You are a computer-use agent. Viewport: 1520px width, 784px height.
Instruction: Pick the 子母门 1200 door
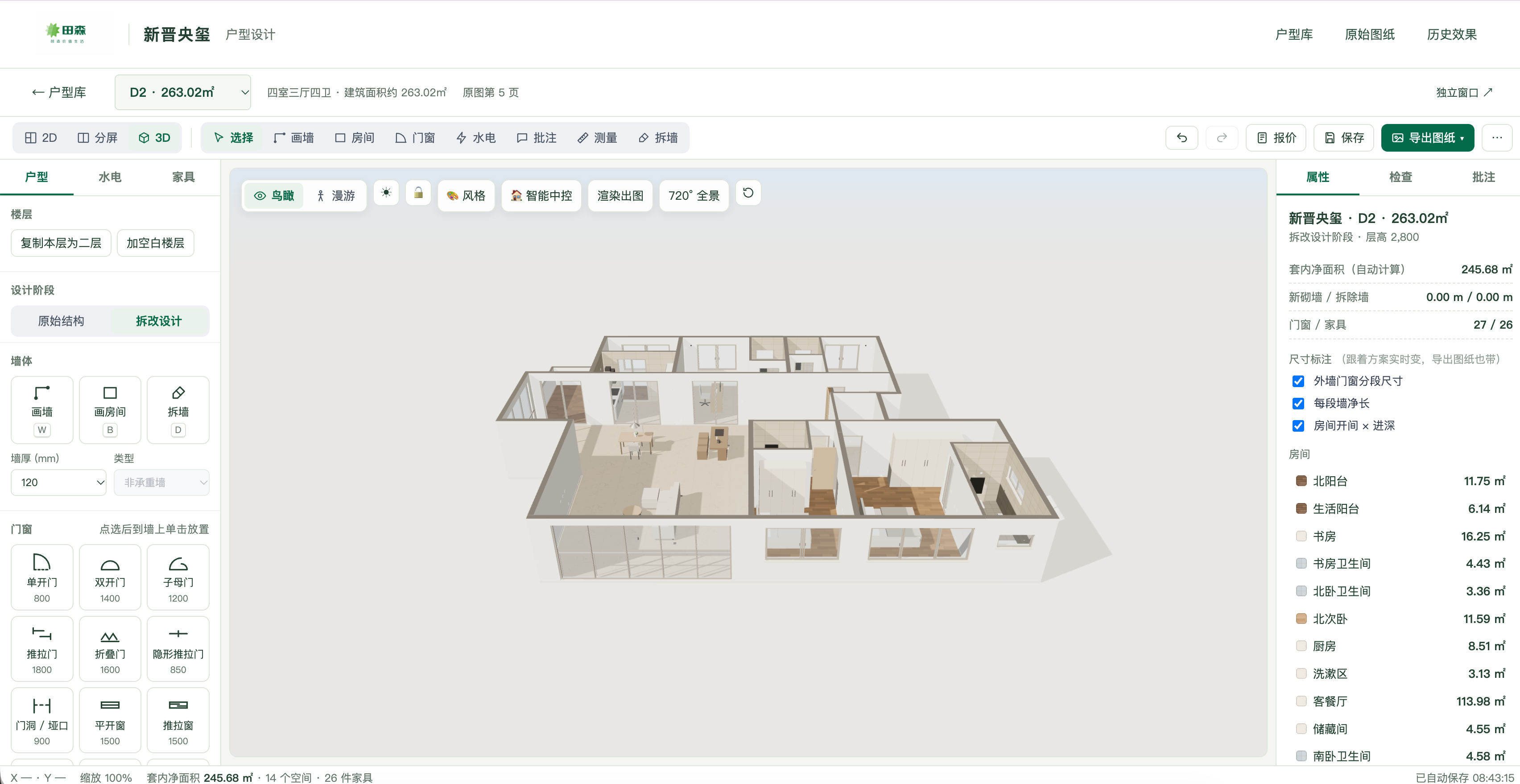pos(178,578)
